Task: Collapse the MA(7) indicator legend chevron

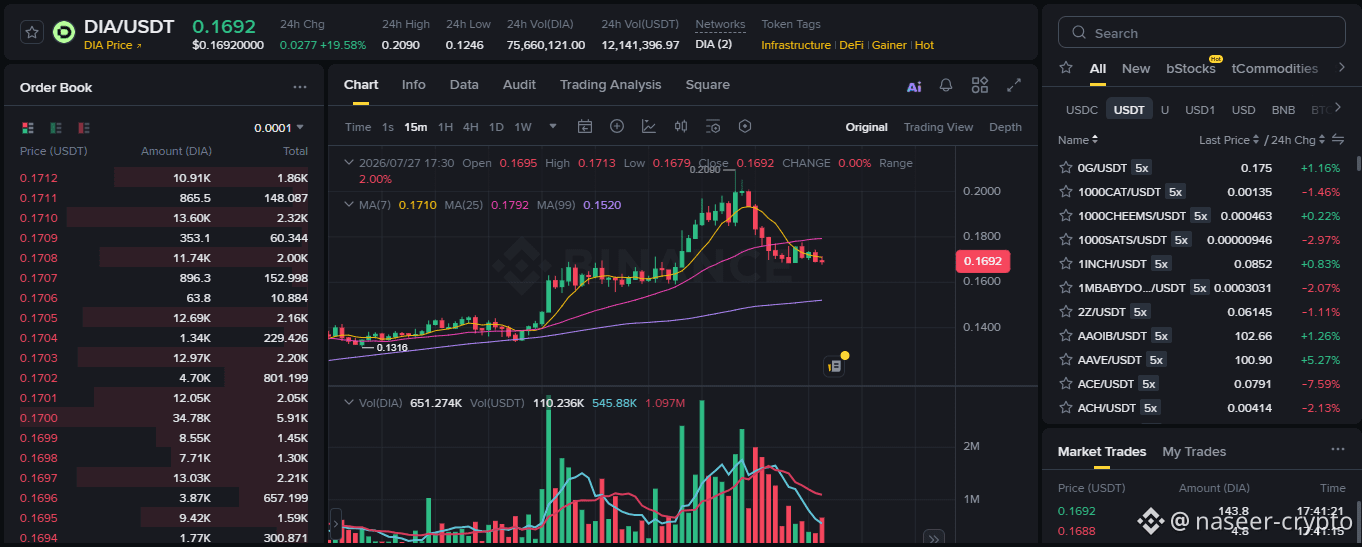Action: coord(348,204)
